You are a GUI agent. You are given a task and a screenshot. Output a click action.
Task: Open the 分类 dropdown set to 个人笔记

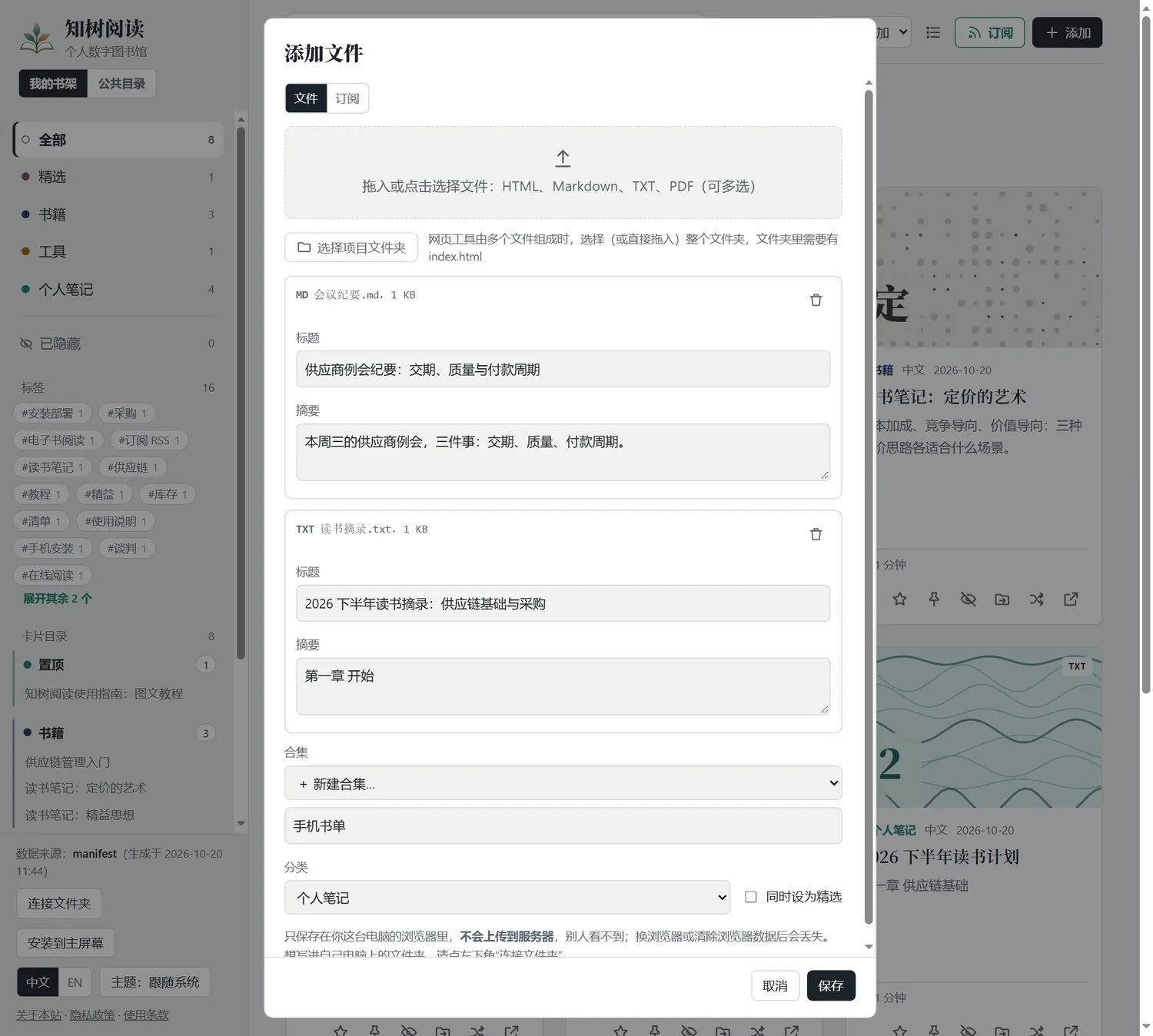coord(507,897)
